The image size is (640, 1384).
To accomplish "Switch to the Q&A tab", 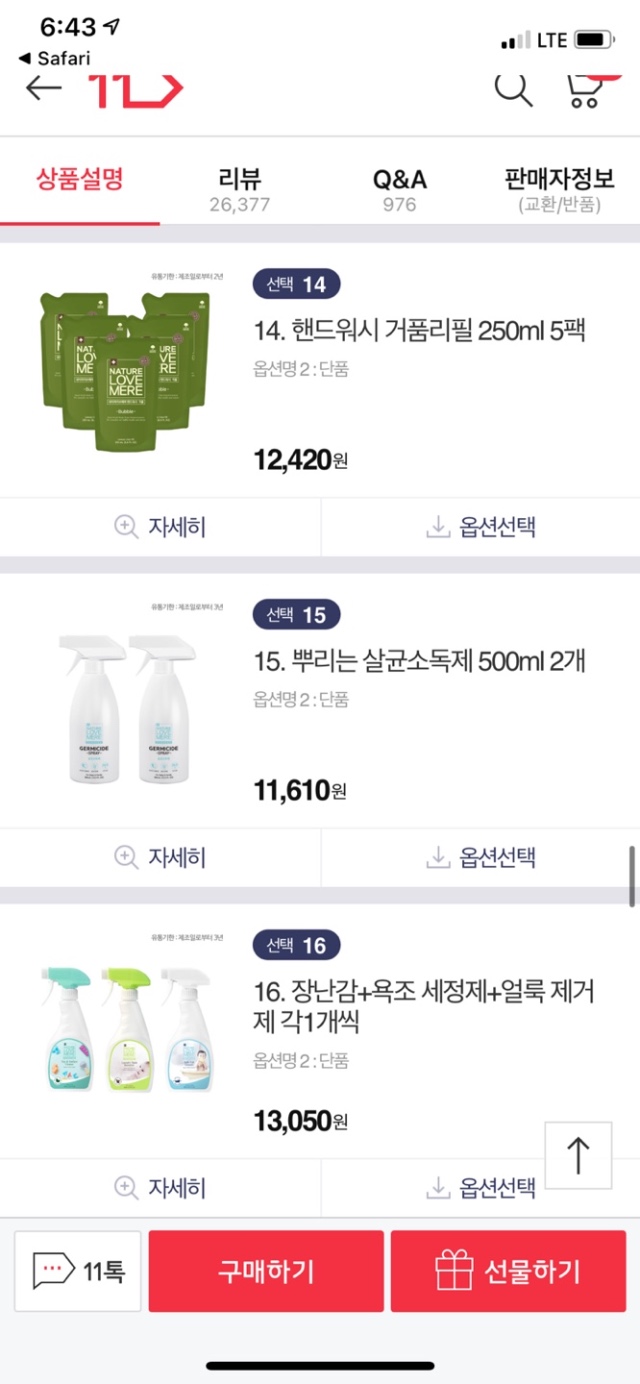I will [x=399, y=189].
